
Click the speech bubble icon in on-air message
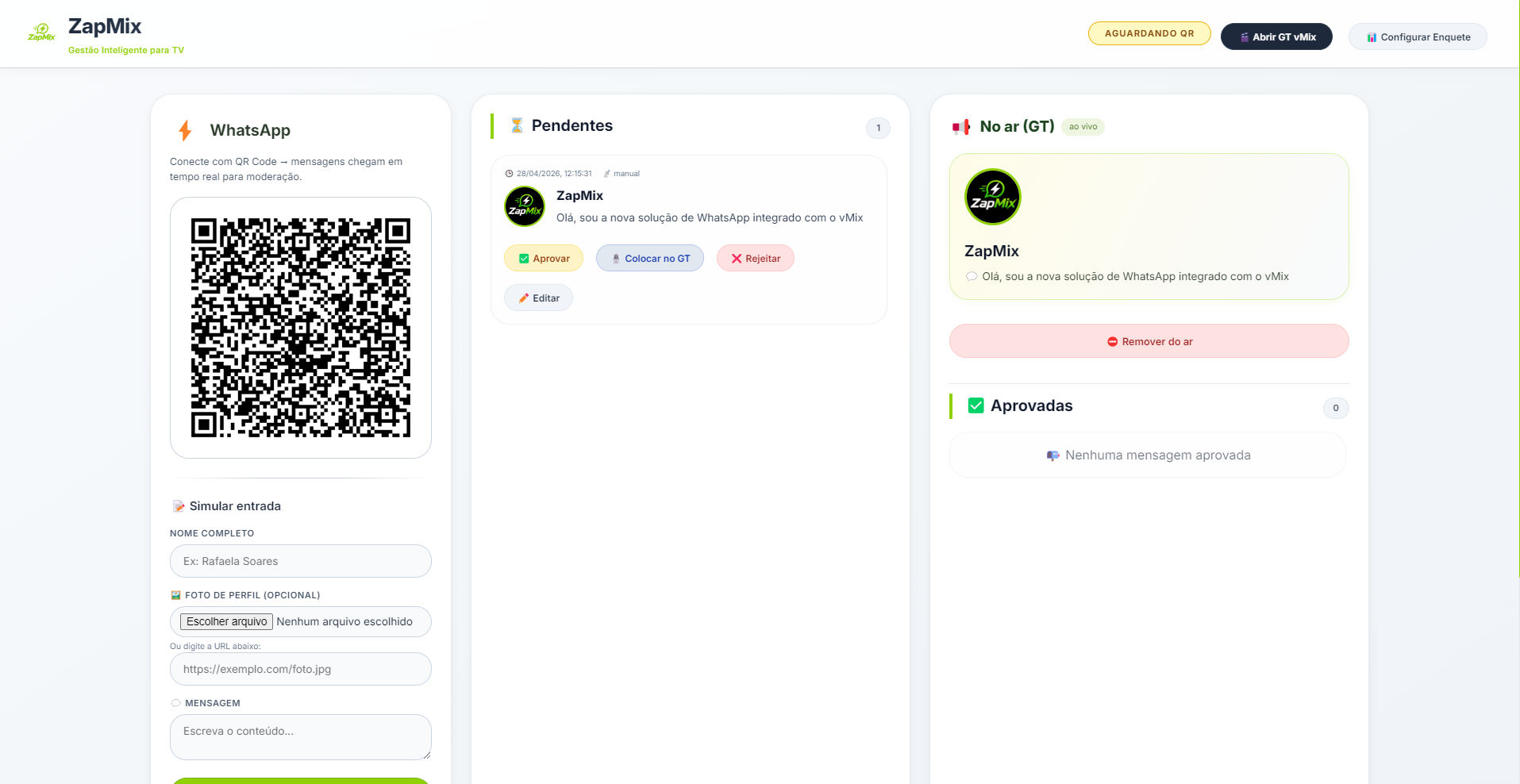pos(972,276)
